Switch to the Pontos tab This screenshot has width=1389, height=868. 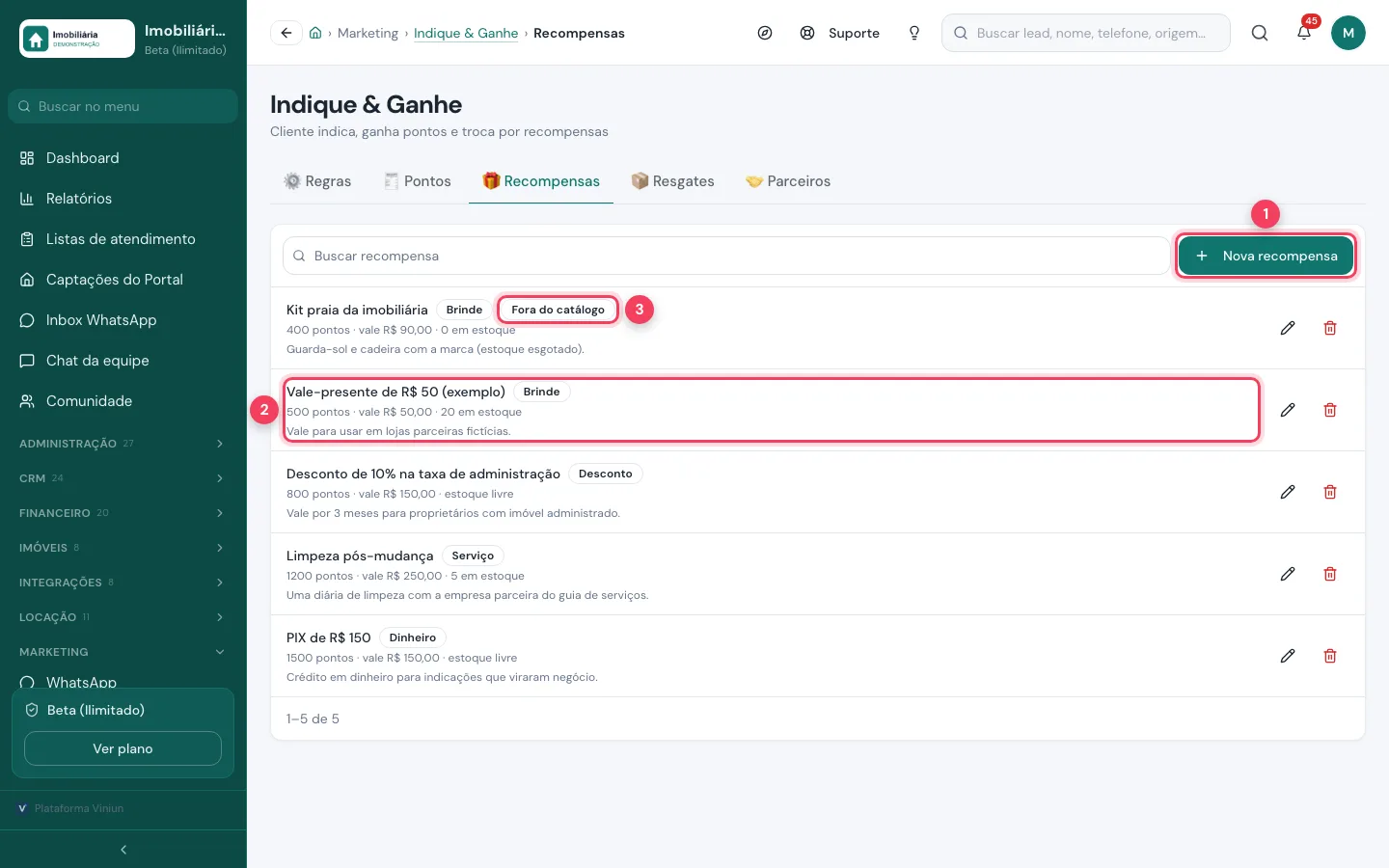(x=417, y=181)
